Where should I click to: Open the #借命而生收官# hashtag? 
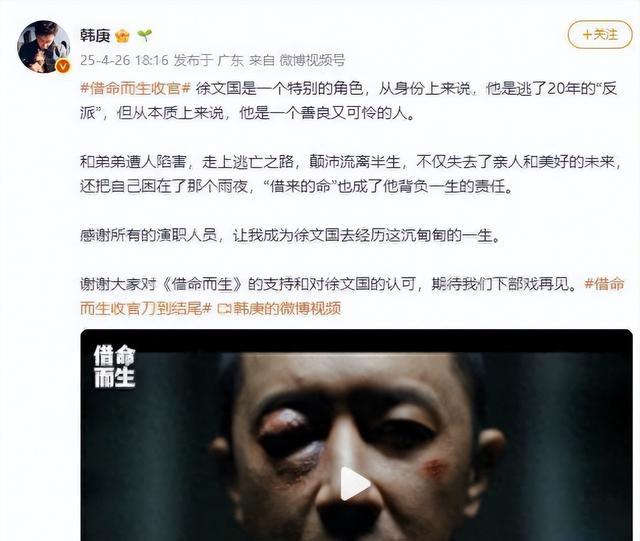[136, 88]
